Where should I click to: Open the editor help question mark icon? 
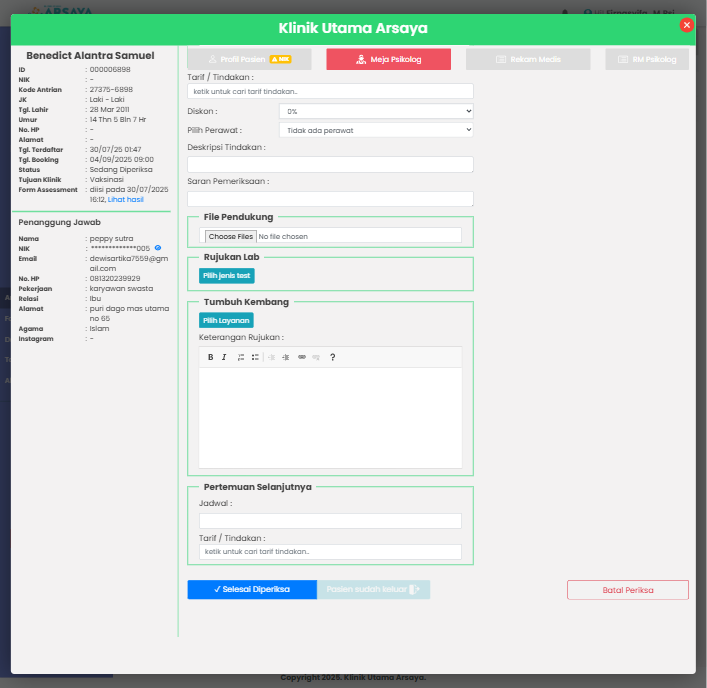coord(332,357)
